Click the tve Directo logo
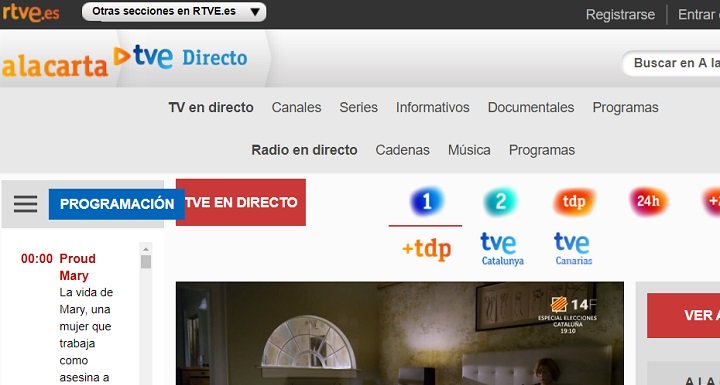This screenshot has height=385, width=720. pos(189,57)
